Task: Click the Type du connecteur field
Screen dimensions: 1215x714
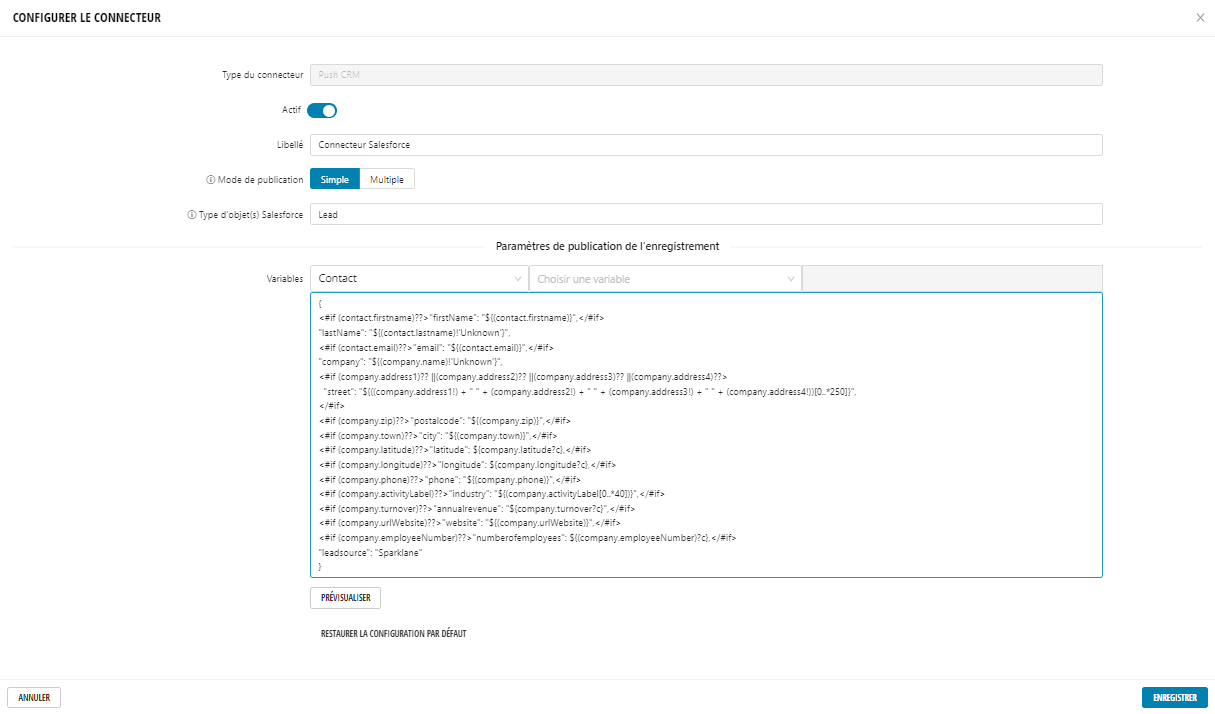Action: tap(706, 75)
